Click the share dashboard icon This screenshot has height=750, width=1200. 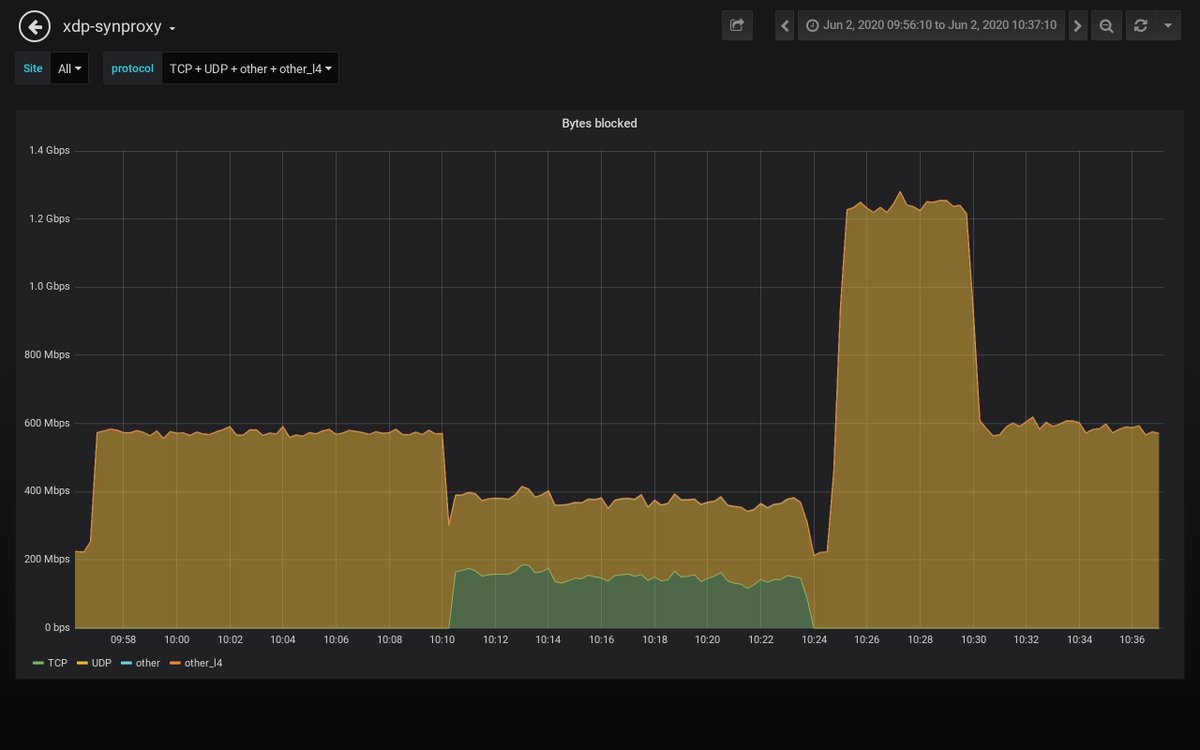pos(737,25)
